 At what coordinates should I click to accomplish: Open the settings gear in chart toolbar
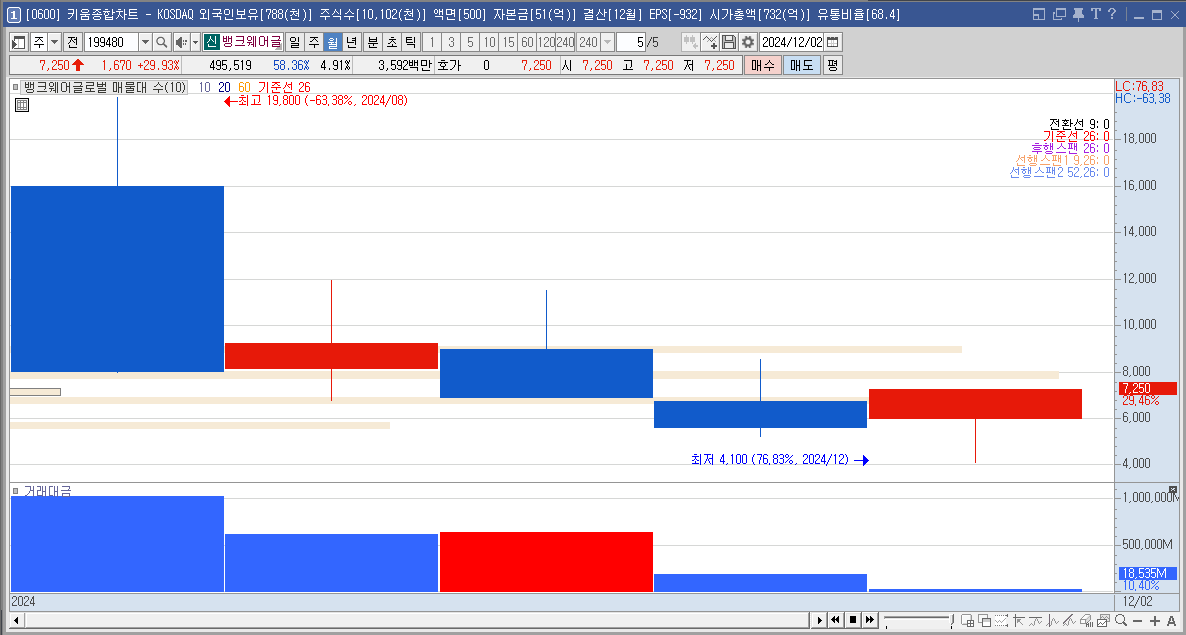click(748, 42)
